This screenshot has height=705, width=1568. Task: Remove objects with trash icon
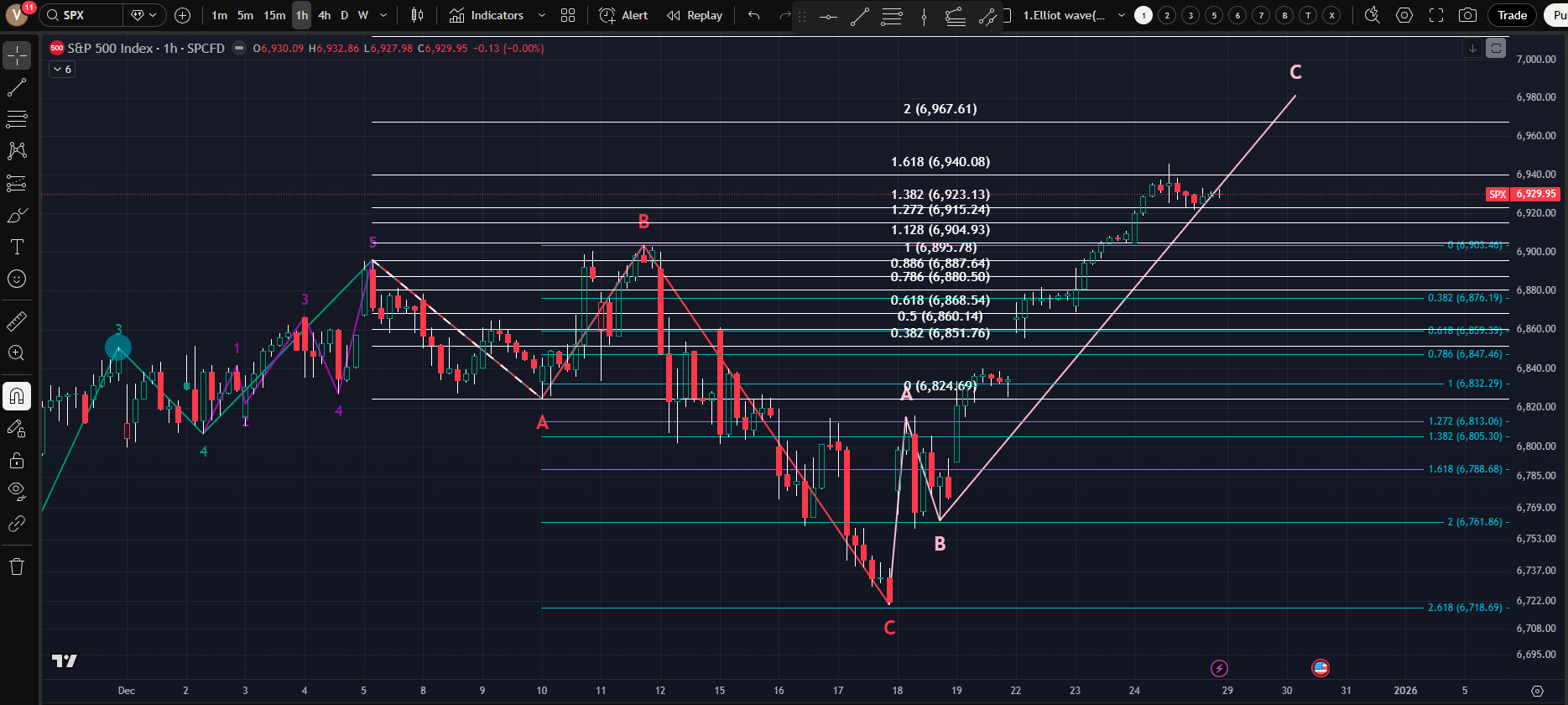(17, 567)
